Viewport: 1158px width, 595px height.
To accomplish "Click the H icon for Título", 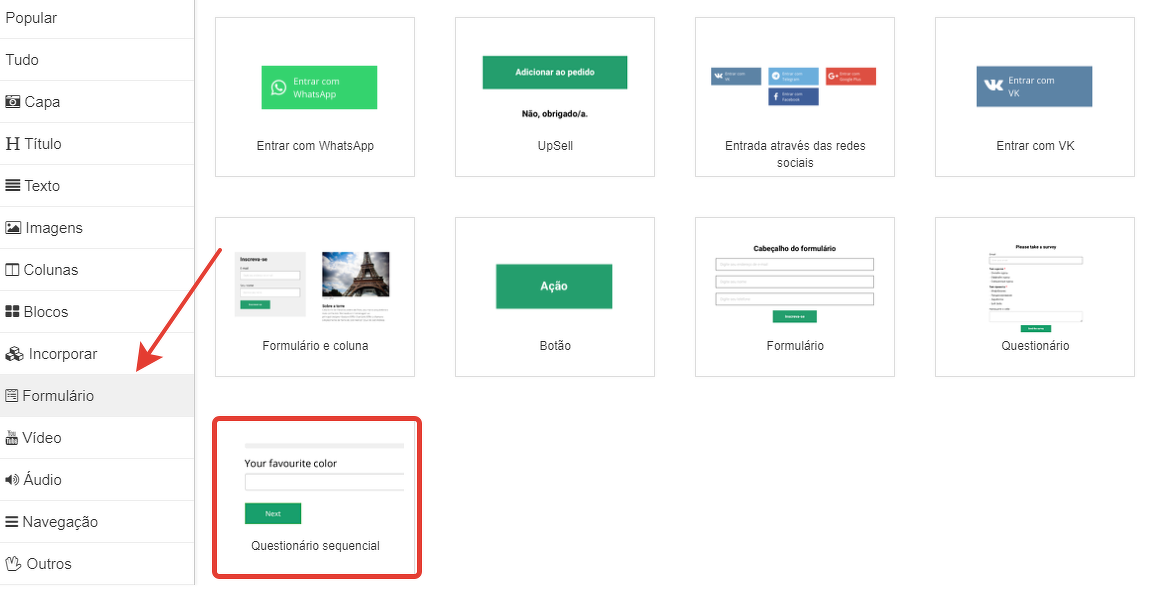I will (x=13, y=144).
